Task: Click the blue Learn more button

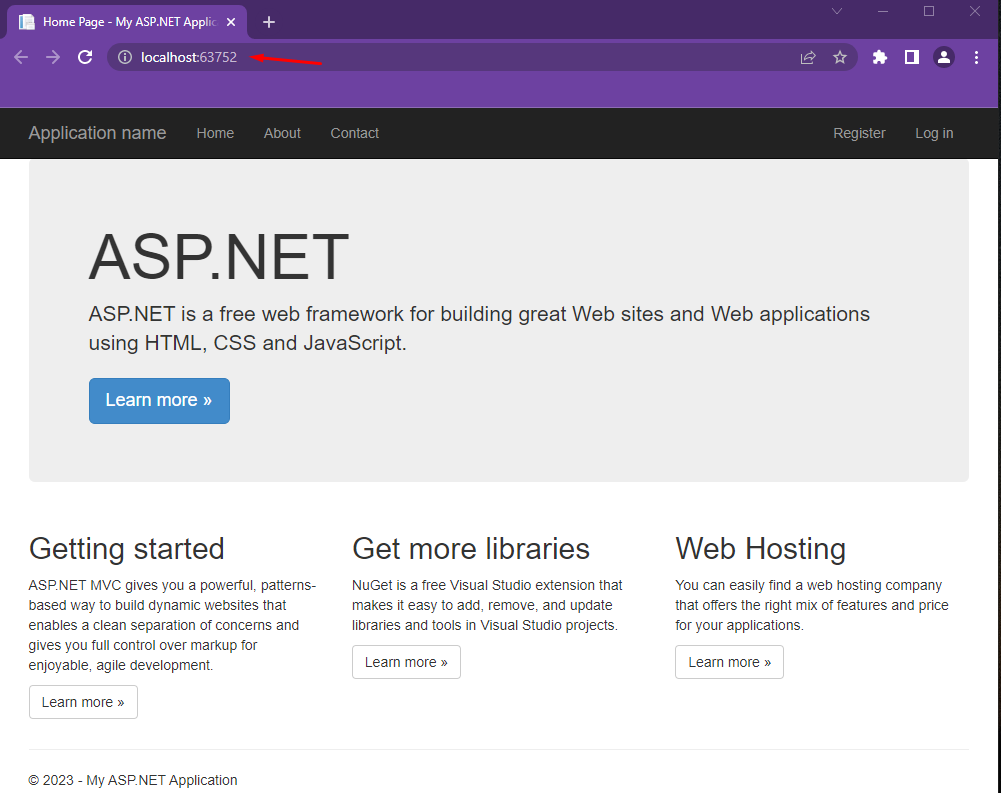Action: (x=159, y=400)
